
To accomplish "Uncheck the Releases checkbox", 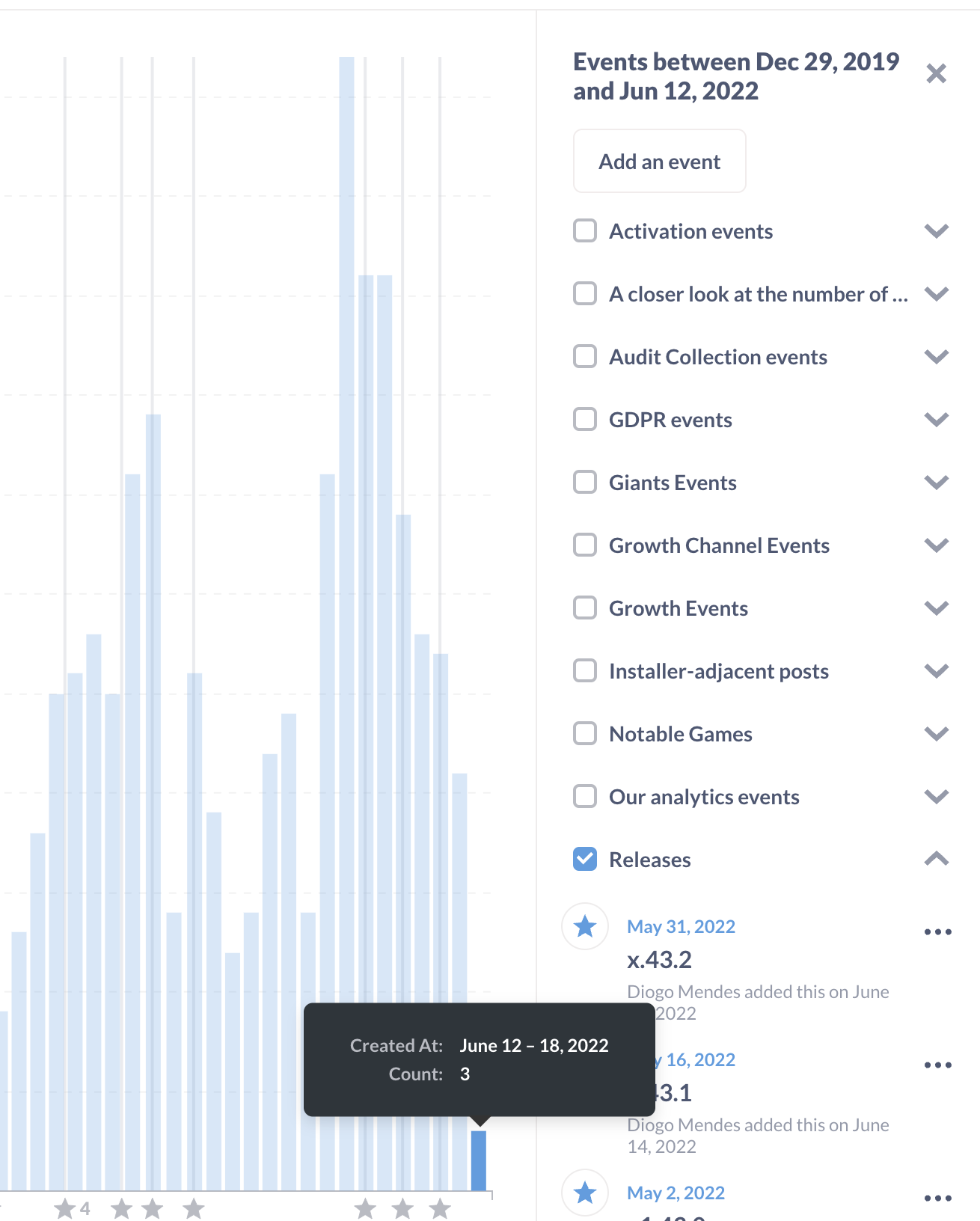I will pos(584,859).
